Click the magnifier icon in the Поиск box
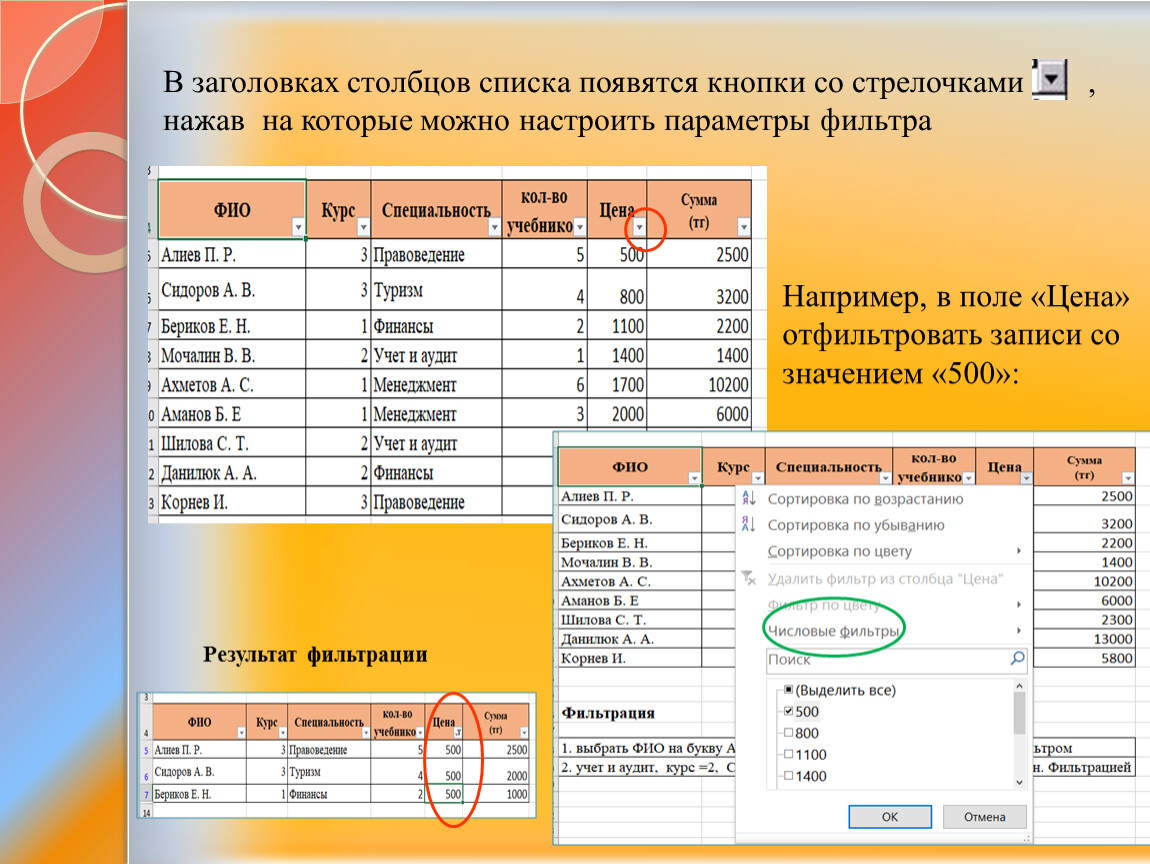 pyautogui.click(x=1017, y=659)
